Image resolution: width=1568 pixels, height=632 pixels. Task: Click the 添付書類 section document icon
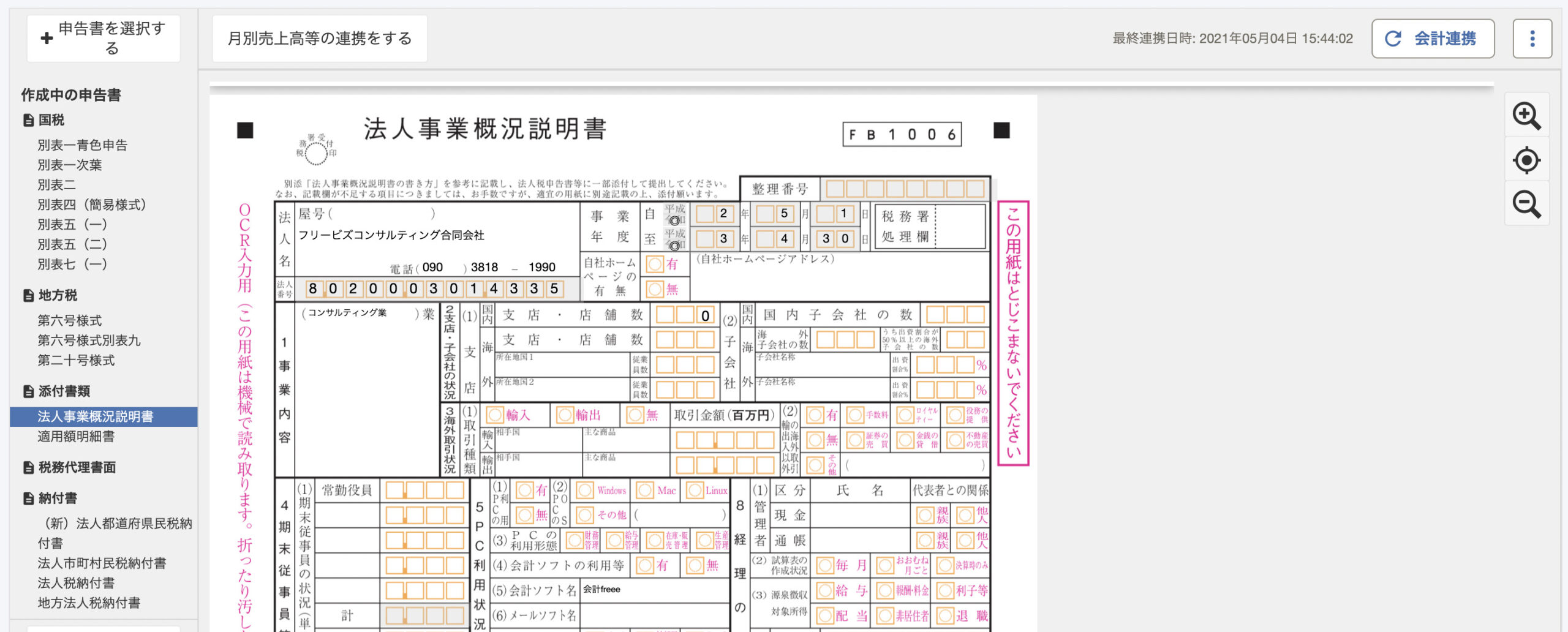click(28, 391)
